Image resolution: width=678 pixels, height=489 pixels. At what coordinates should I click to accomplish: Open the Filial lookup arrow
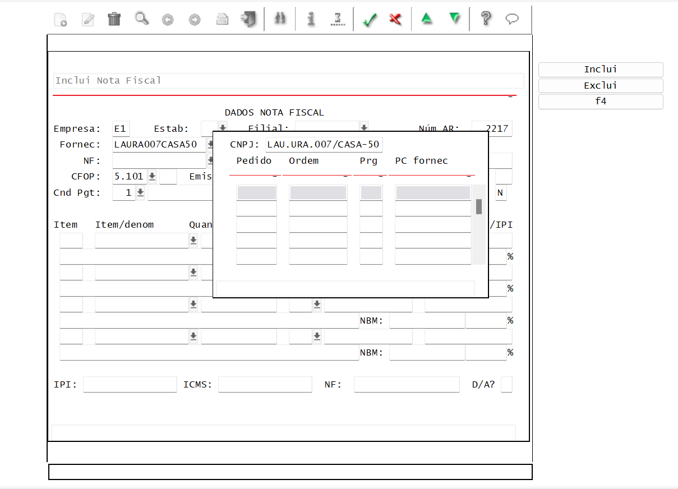(364, 127)
